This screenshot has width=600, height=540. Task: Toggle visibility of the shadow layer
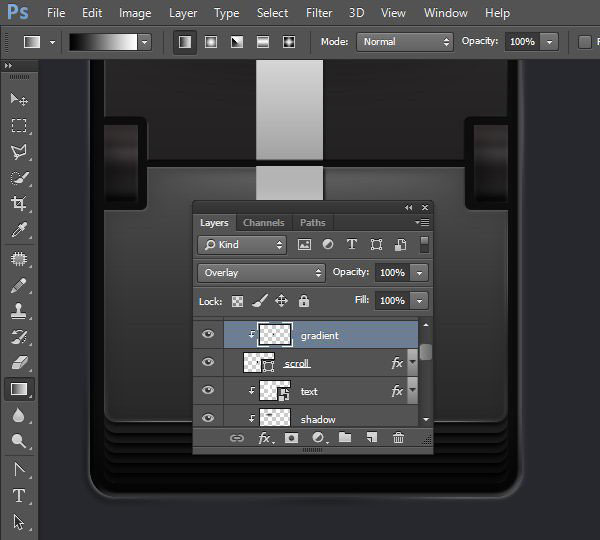tap(208, 418)
